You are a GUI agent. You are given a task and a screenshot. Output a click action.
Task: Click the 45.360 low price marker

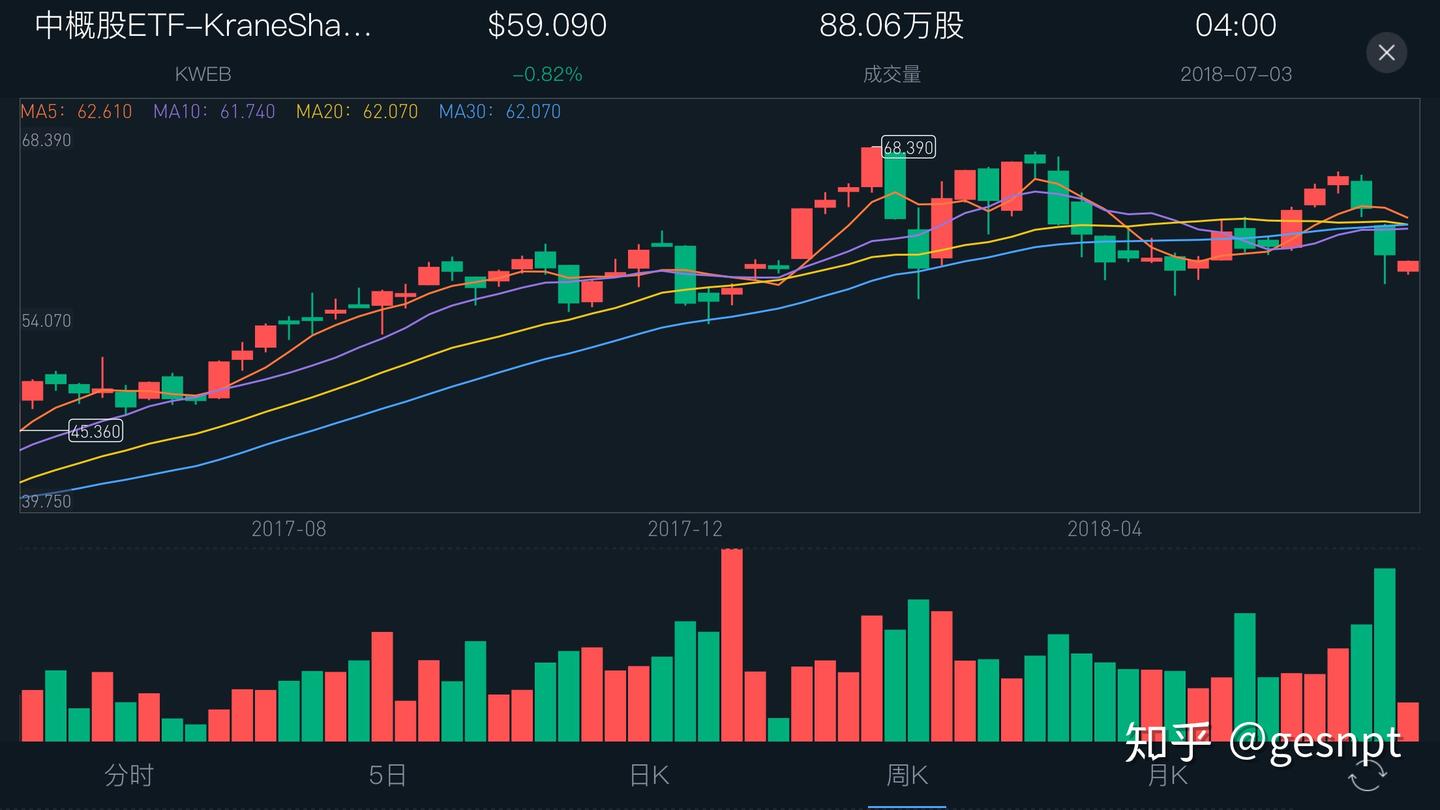point(95,431)
